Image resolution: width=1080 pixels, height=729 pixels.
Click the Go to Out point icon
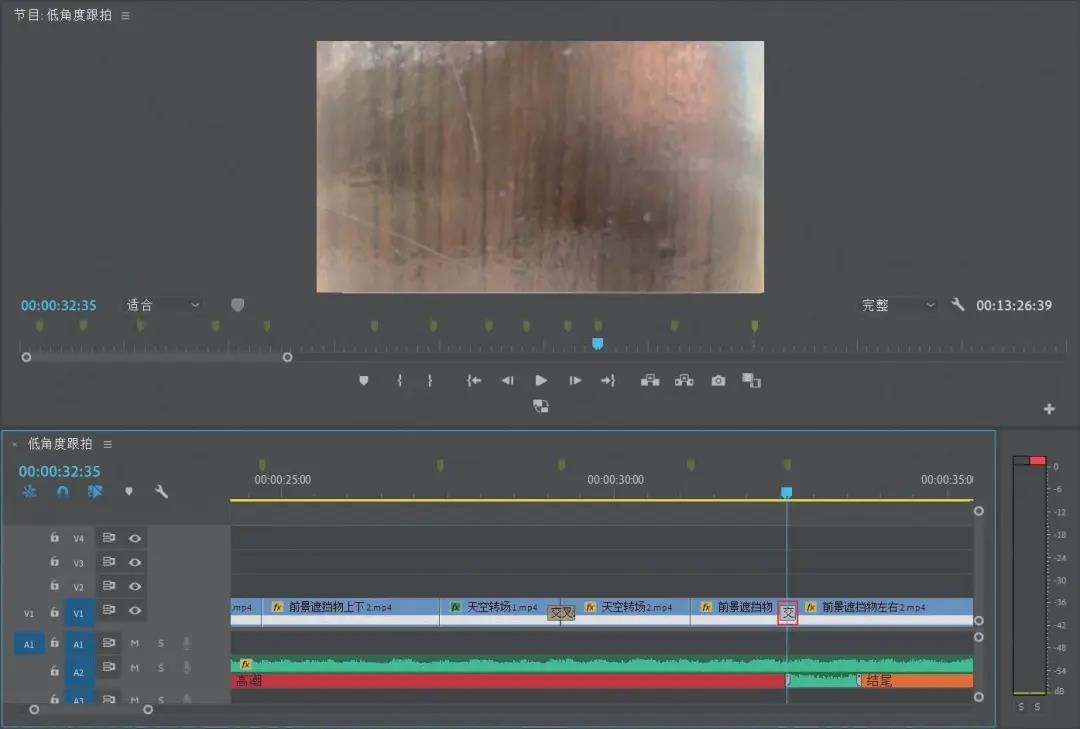click(x=608, y=380)
